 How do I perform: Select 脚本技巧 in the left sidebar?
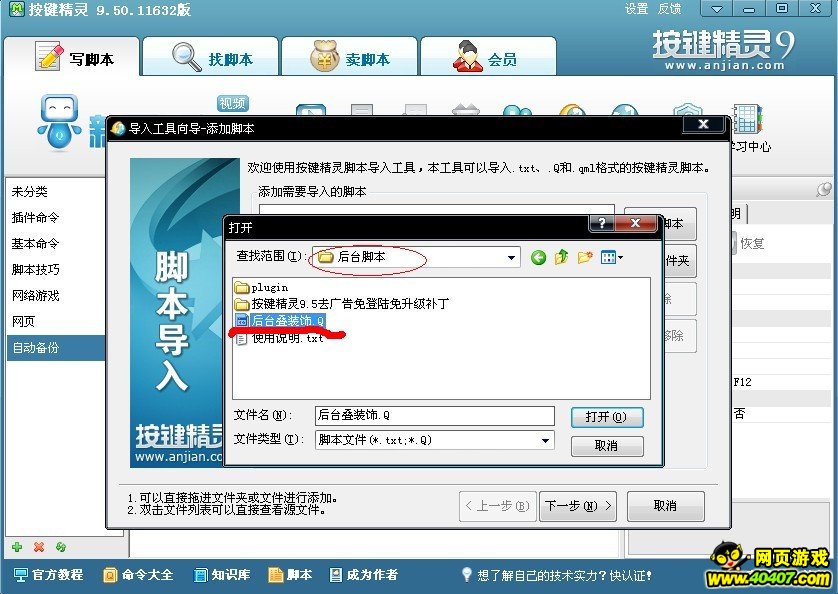coord(56,269)
